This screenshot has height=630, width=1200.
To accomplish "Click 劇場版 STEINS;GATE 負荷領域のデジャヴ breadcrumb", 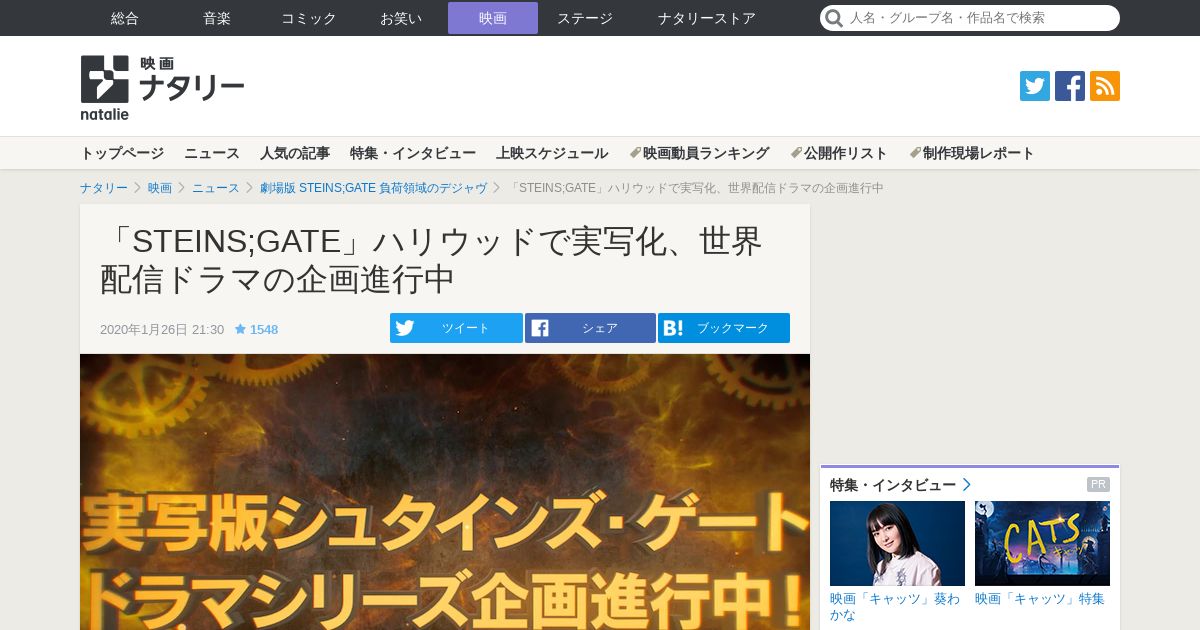I will 374,188.
